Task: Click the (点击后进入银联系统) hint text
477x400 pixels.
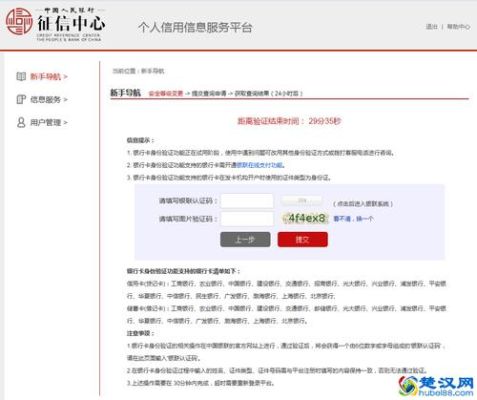Action: click(x=363, y=204)
